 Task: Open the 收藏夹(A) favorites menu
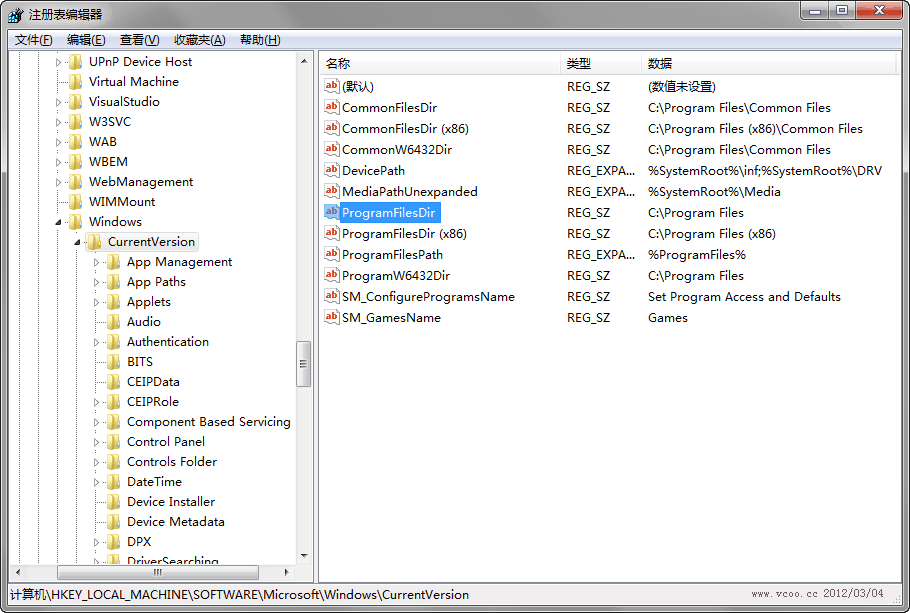[199, 40]
